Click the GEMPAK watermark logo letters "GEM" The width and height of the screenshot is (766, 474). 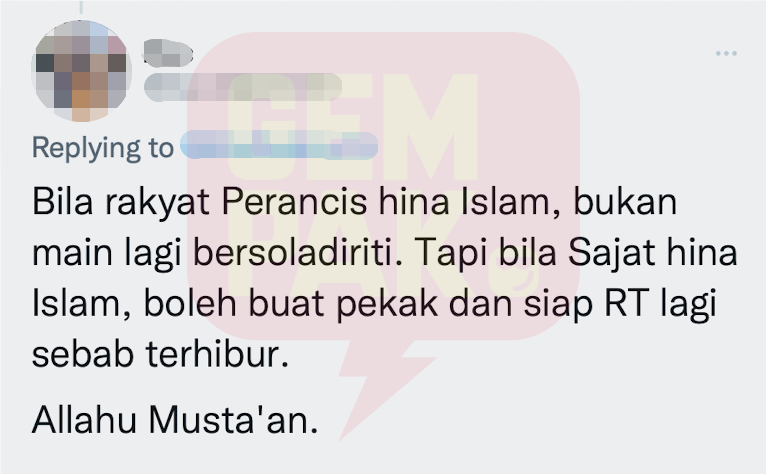tap(352, 127)
